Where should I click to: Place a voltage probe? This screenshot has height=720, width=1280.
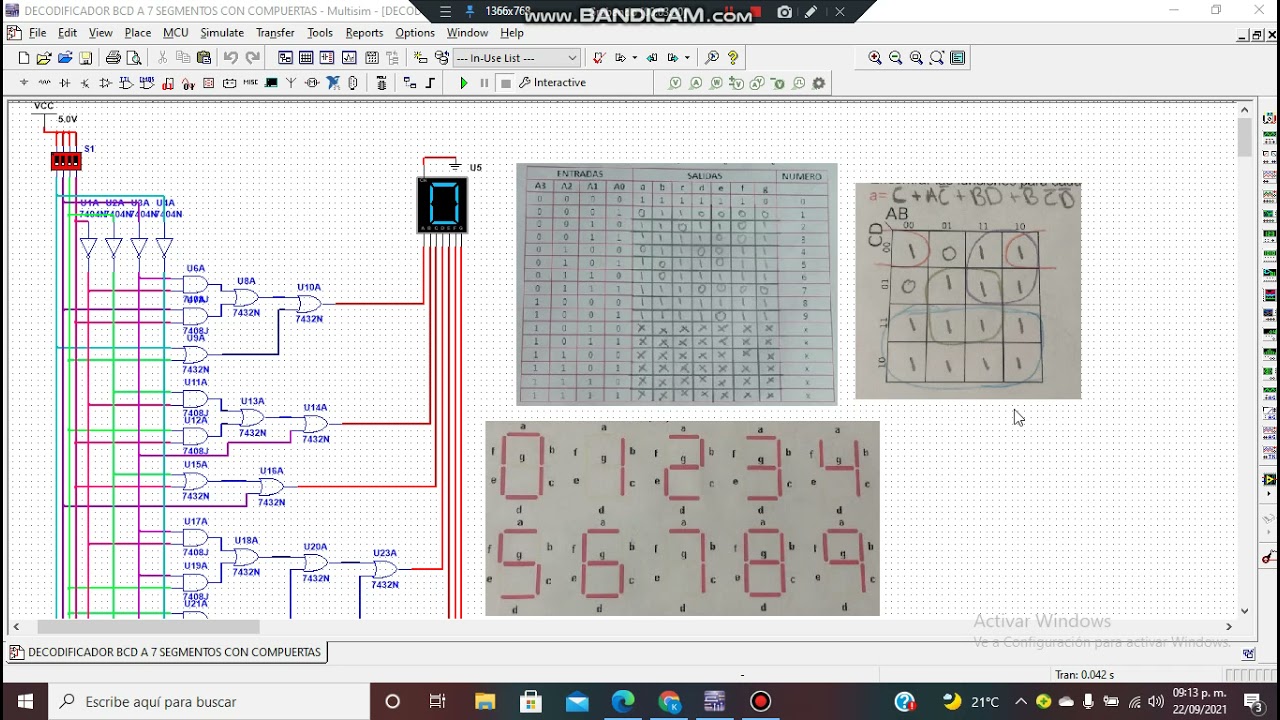675,83
